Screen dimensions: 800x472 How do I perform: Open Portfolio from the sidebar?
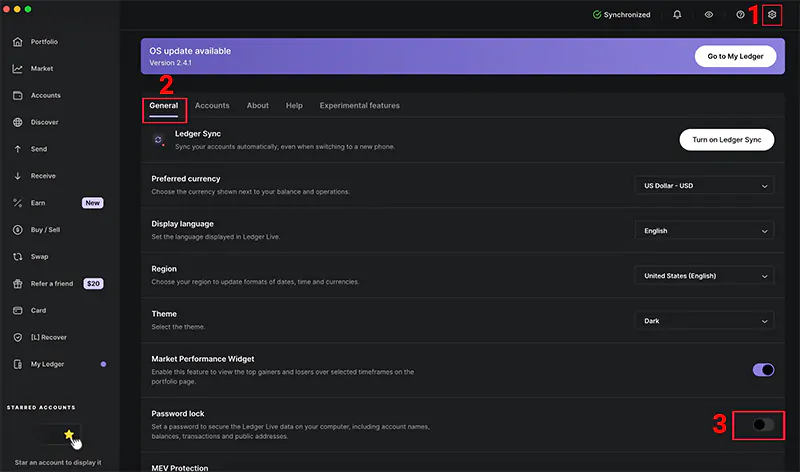[44, 42]
